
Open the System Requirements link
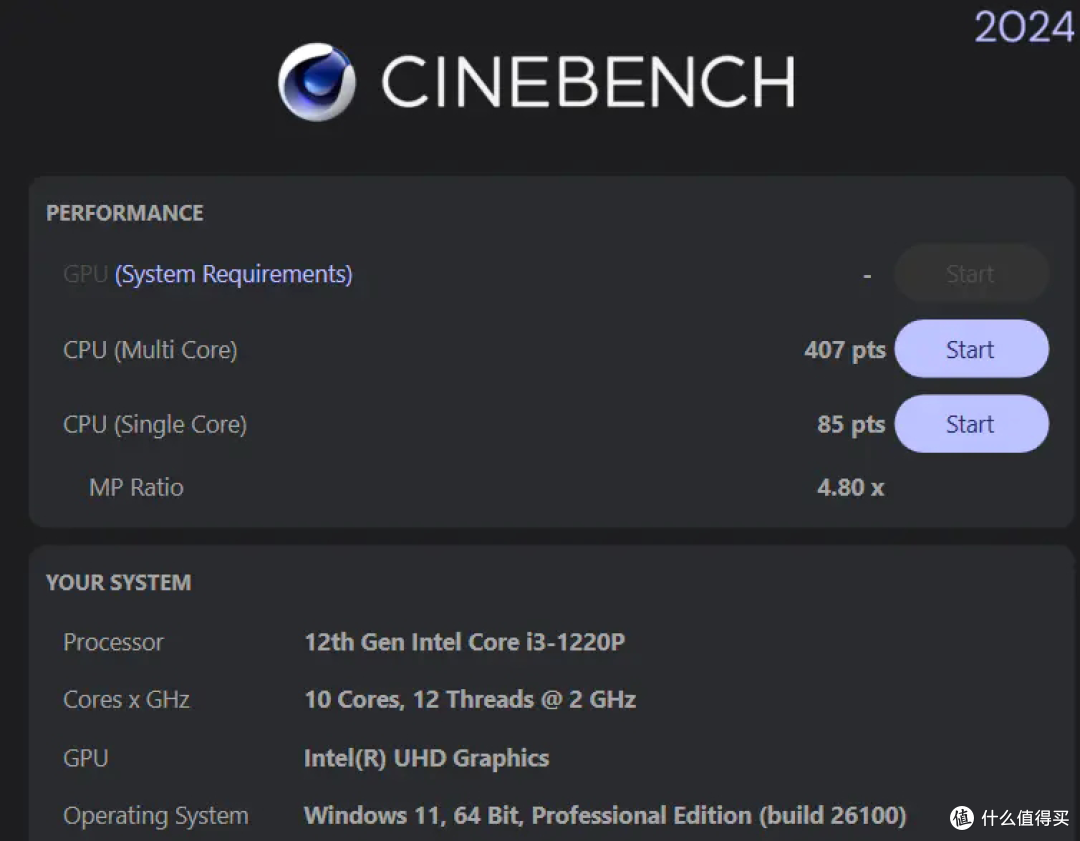pos(233,274)
